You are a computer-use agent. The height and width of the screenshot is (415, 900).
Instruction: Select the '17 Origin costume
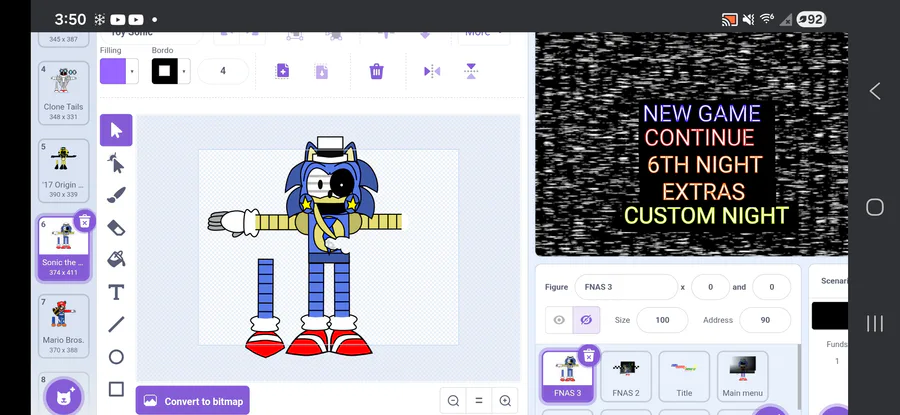pyautogui.click(x=63, y=170)
